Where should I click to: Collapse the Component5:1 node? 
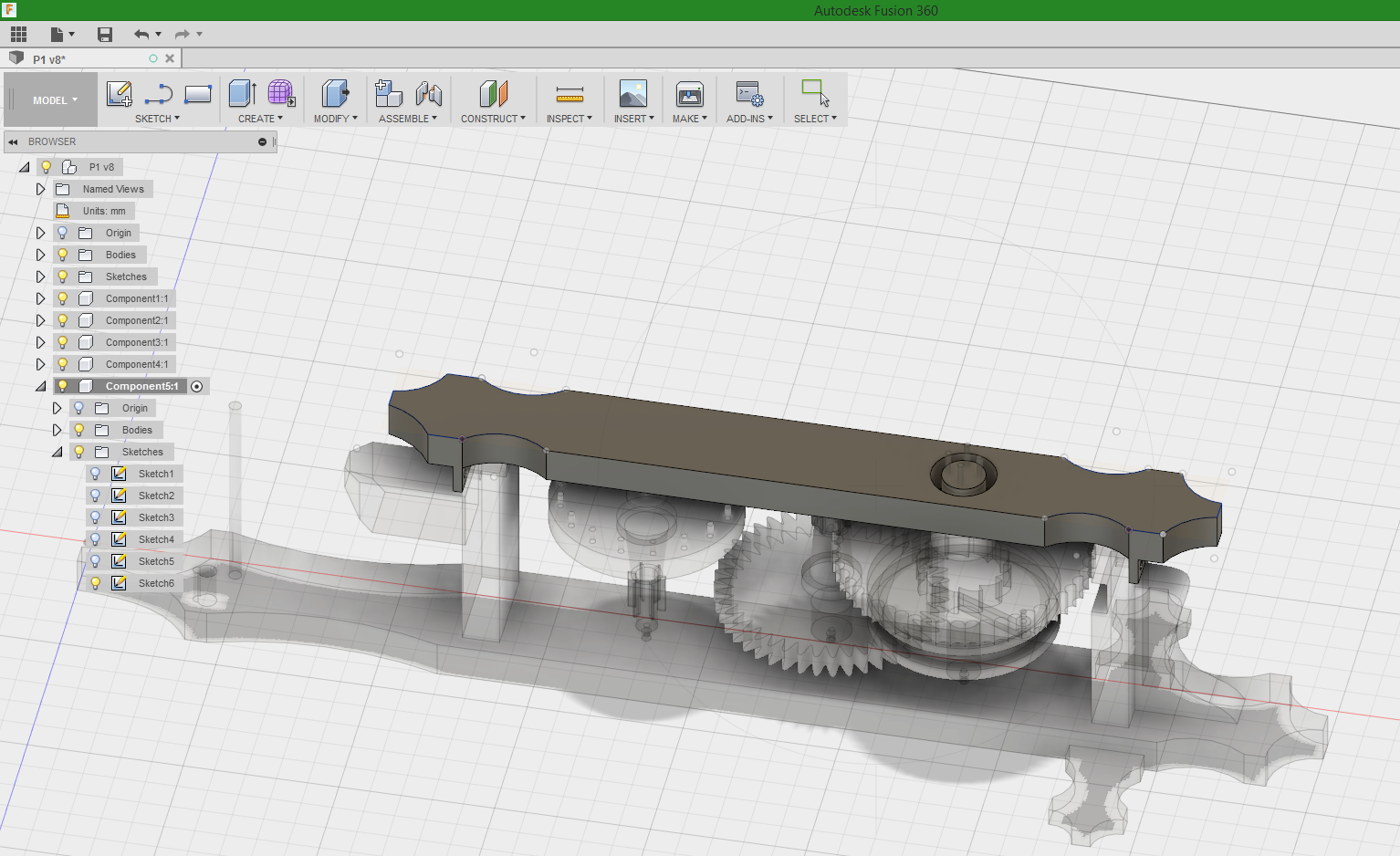point(40,386)
